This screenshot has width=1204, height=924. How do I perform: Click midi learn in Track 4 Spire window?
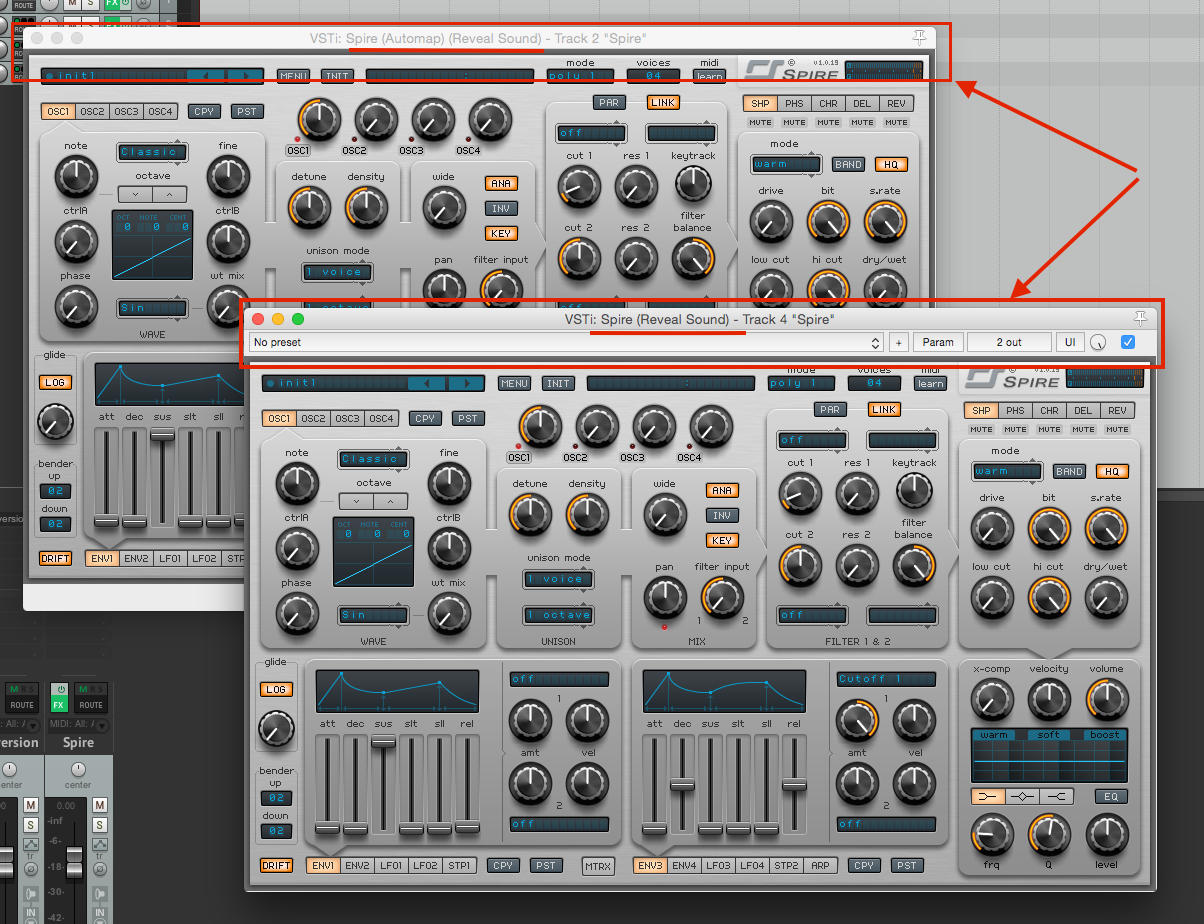click(x=930, y=384)
